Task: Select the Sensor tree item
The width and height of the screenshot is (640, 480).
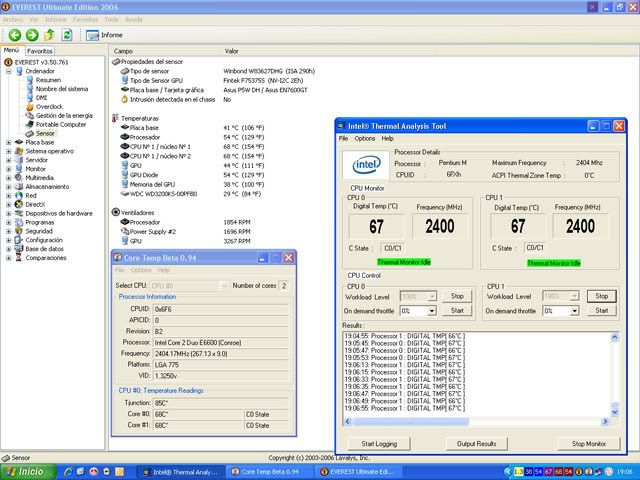Action: click(x=45, y=133)
